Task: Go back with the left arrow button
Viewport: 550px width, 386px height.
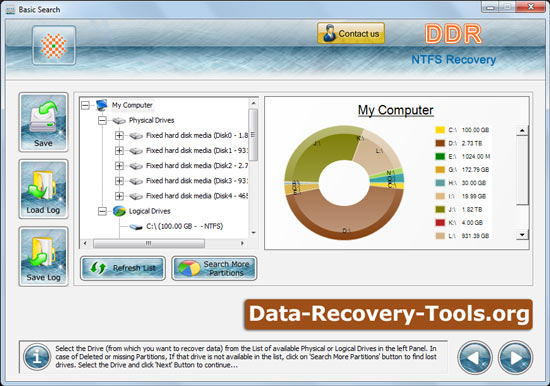Action: (x=475, y=358)
